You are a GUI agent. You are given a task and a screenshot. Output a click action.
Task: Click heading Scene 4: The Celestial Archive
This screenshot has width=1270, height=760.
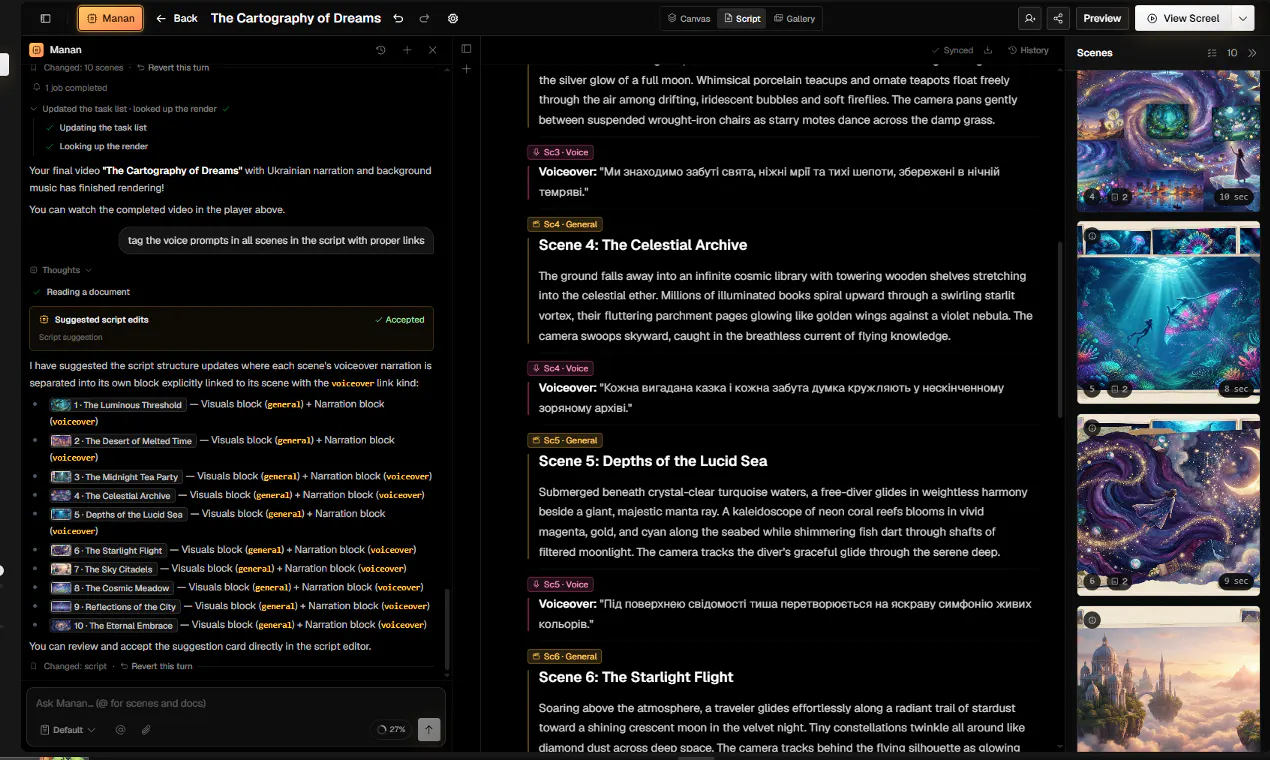click(643, 245)
